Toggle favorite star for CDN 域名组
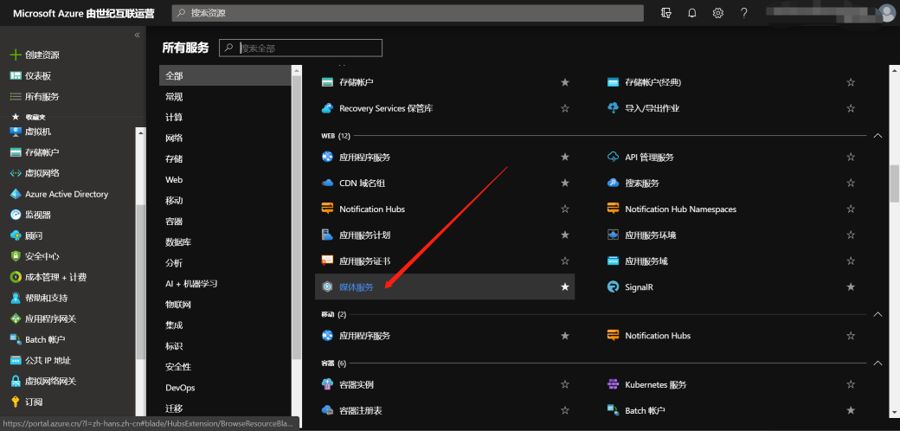Viewport: 900px width, 431px height. coord(565,183)
